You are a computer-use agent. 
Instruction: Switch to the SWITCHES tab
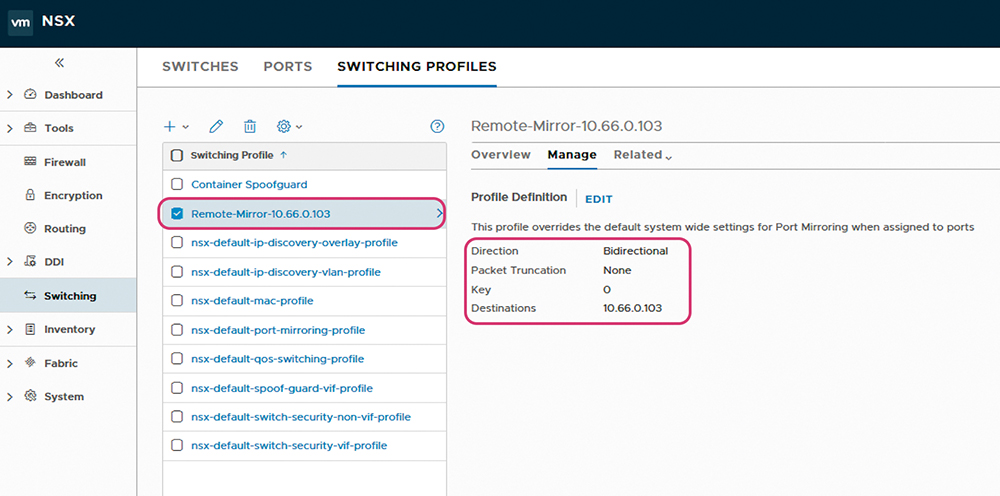tap(200, 66)
